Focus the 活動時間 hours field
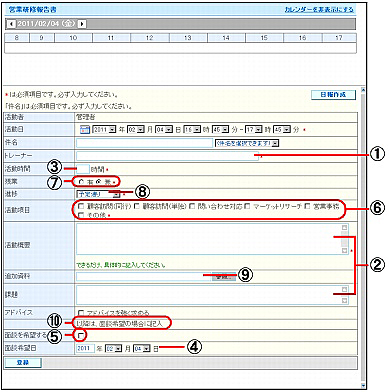The height and width of the screenshot is (392, 389). point(83,169)
